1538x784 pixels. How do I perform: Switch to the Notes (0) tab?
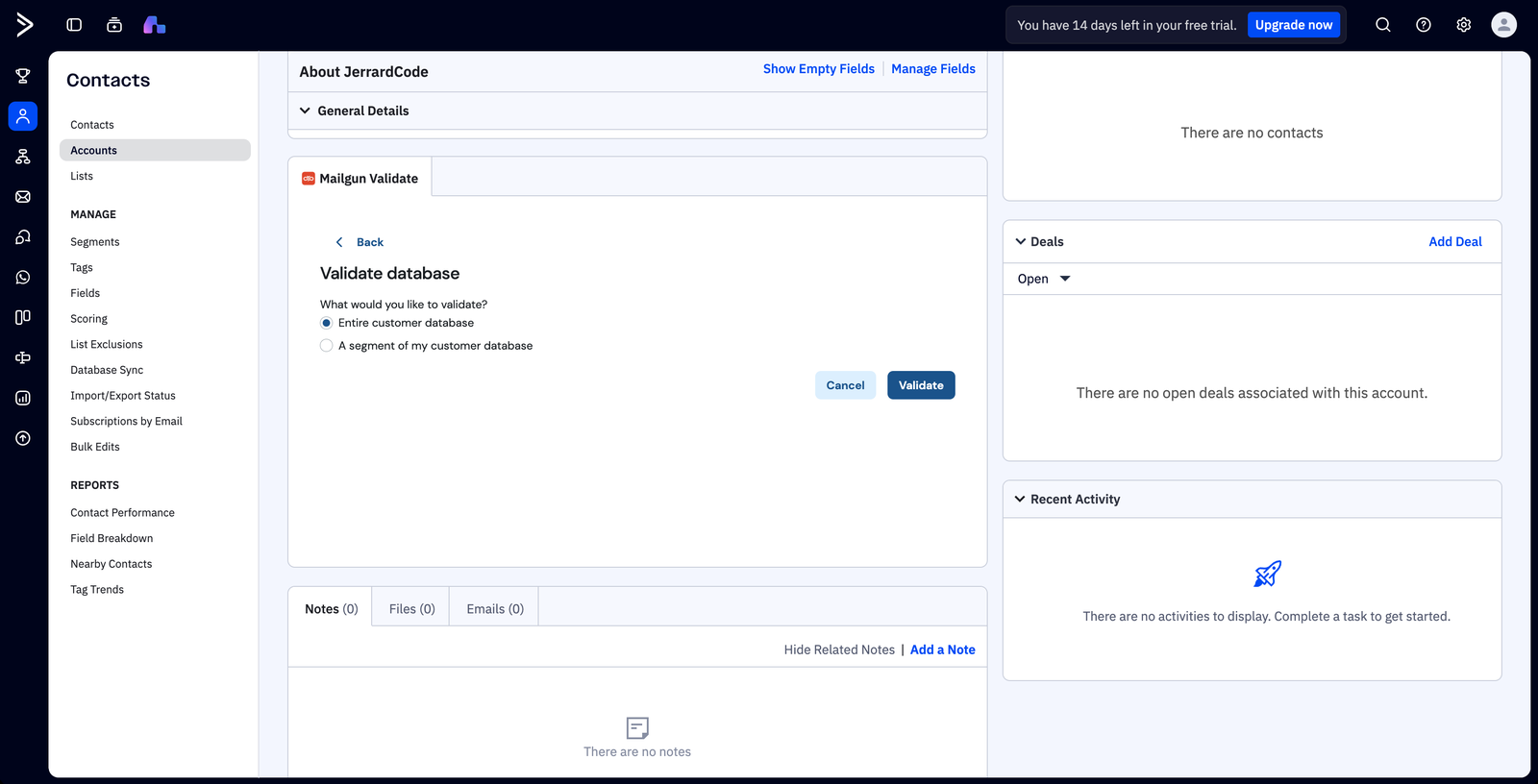[331, 608]
